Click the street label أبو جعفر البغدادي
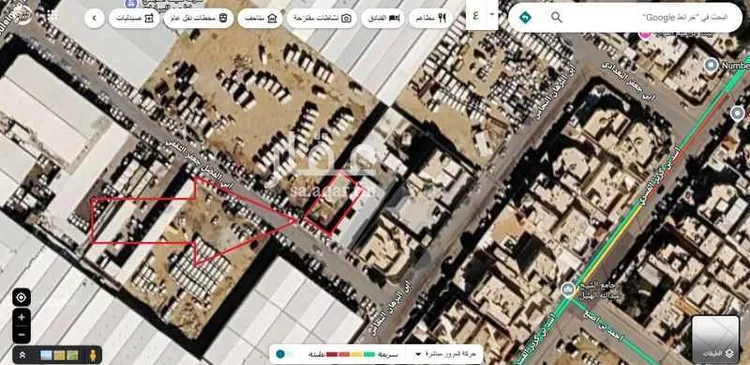This screenshot has height=365, width=750. pos(628,81)
